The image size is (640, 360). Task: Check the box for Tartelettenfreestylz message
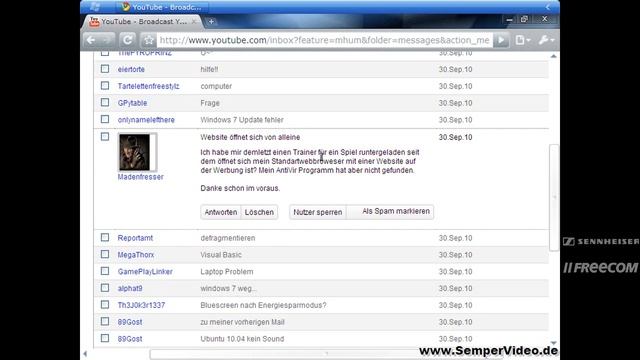[105, 85]
